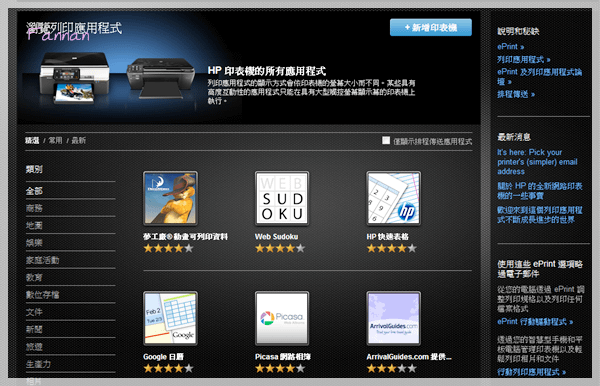This screenshot has height=386, width=600.
Task: Click the ArrivalGuides.com 提供... app title
Action: (x=409, y=357)
